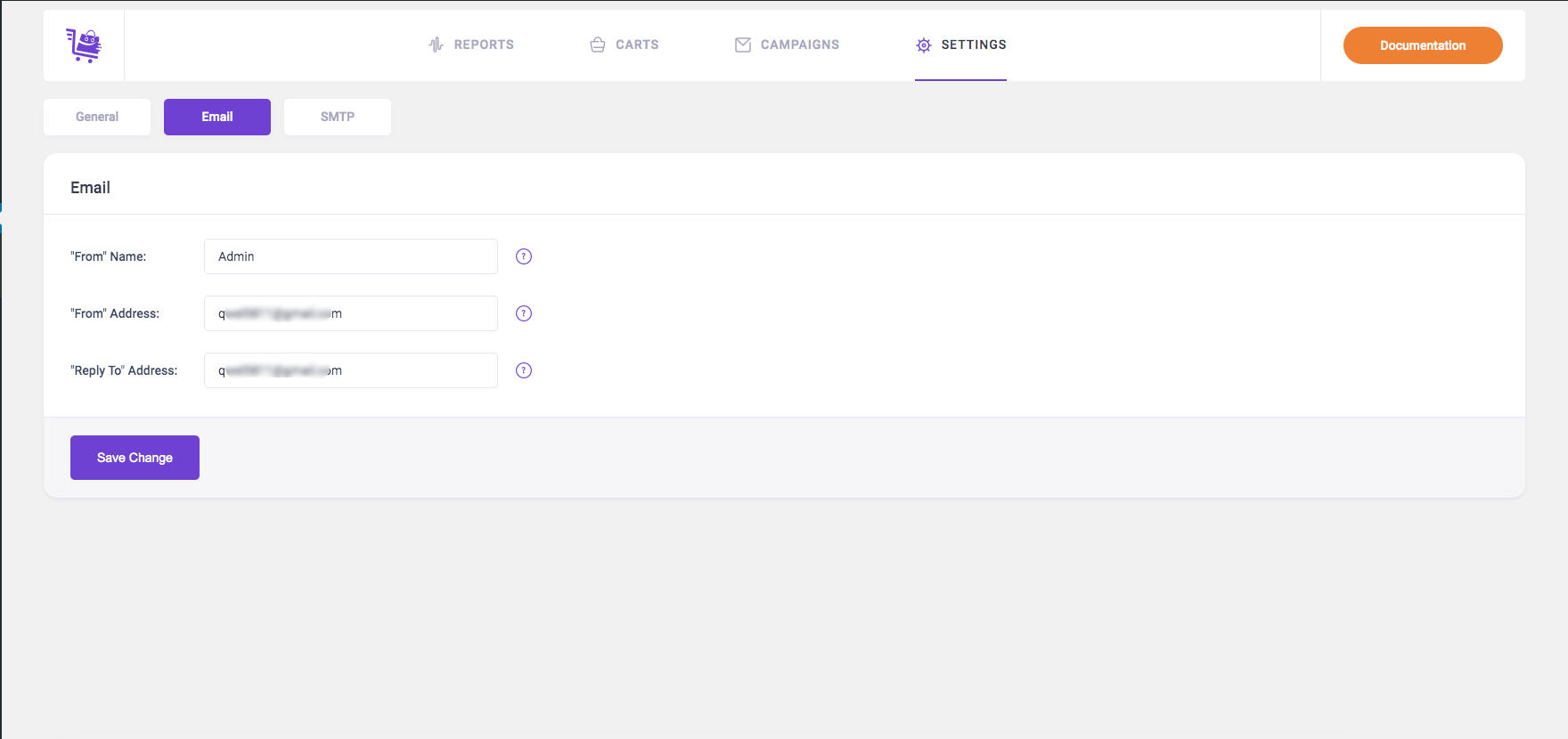
Task: Go to the Carts text label
Action: click(637, 45)
